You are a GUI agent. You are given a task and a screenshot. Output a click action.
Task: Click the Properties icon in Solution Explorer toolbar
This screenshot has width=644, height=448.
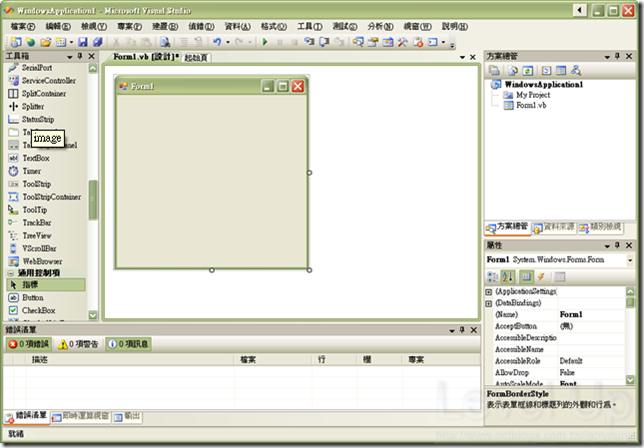click(x=494, y=71)
